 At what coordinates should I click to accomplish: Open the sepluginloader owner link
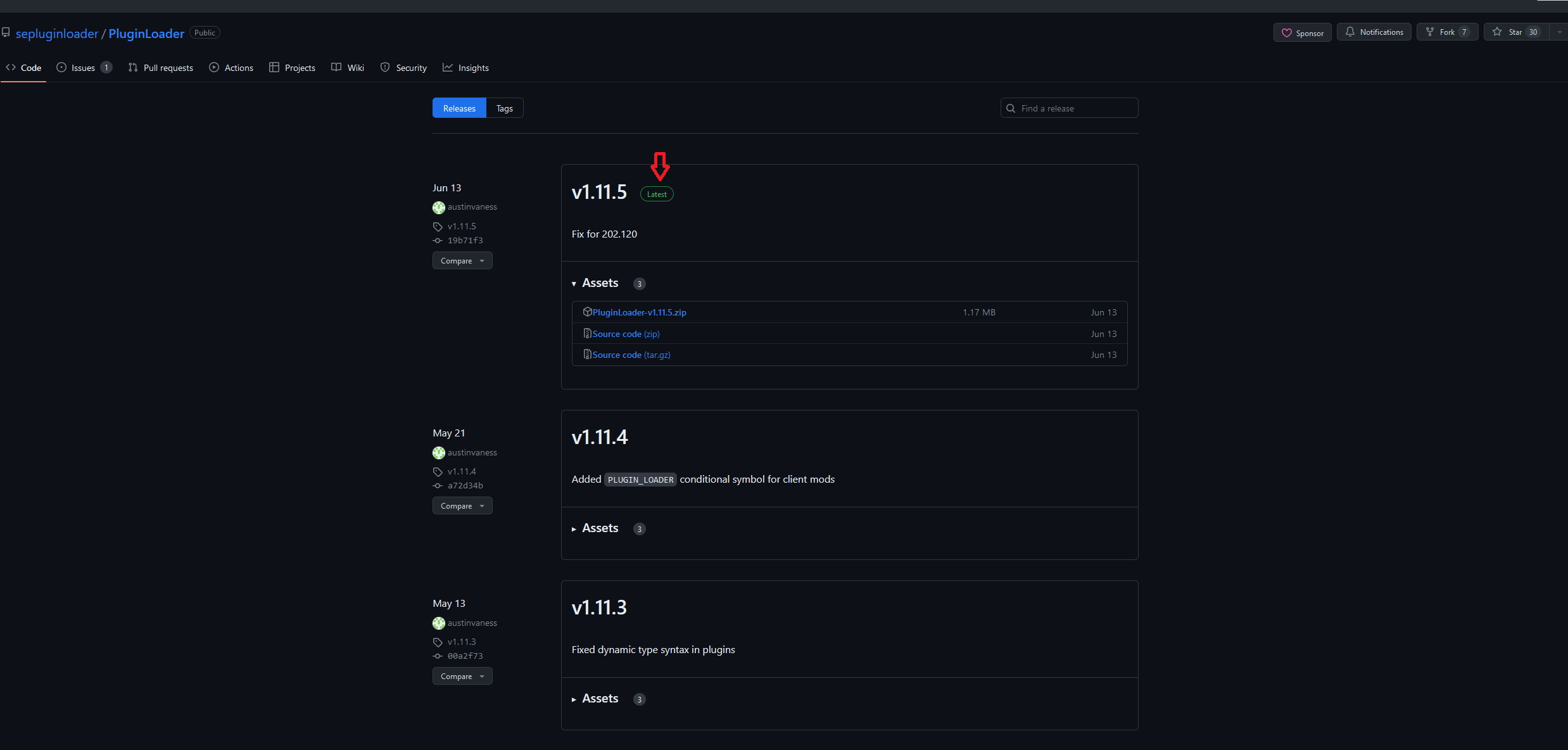(57, 34)
